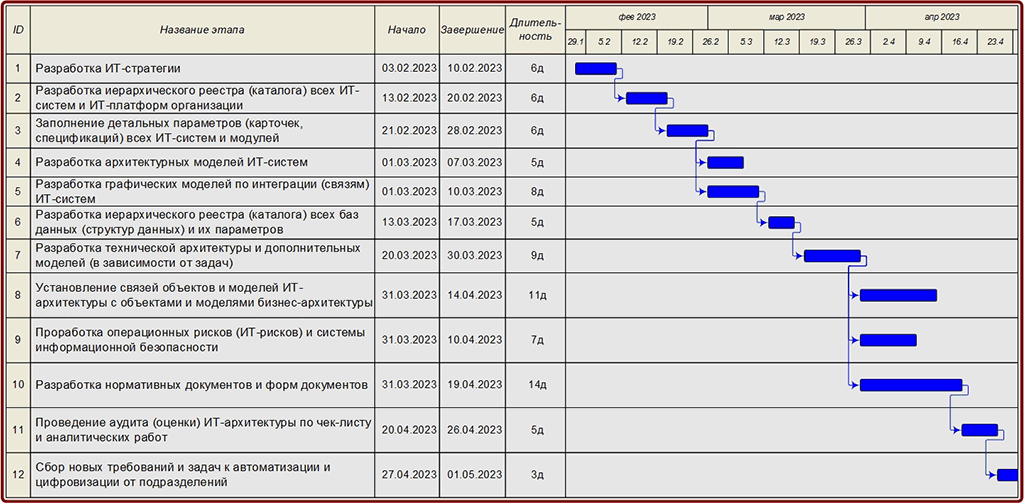Select the 'Начало' column header

pyautogui.click(x=407, y=30)
